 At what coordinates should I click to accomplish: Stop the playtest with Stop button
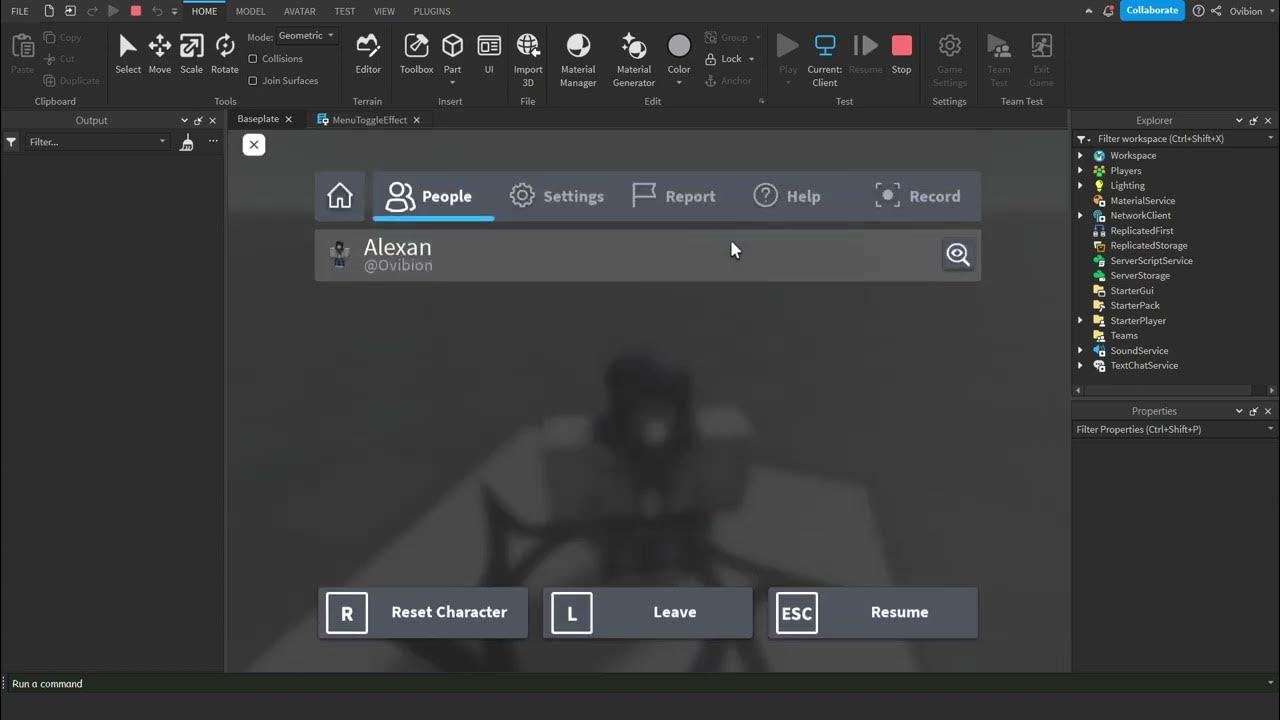[x=902, y=54]
